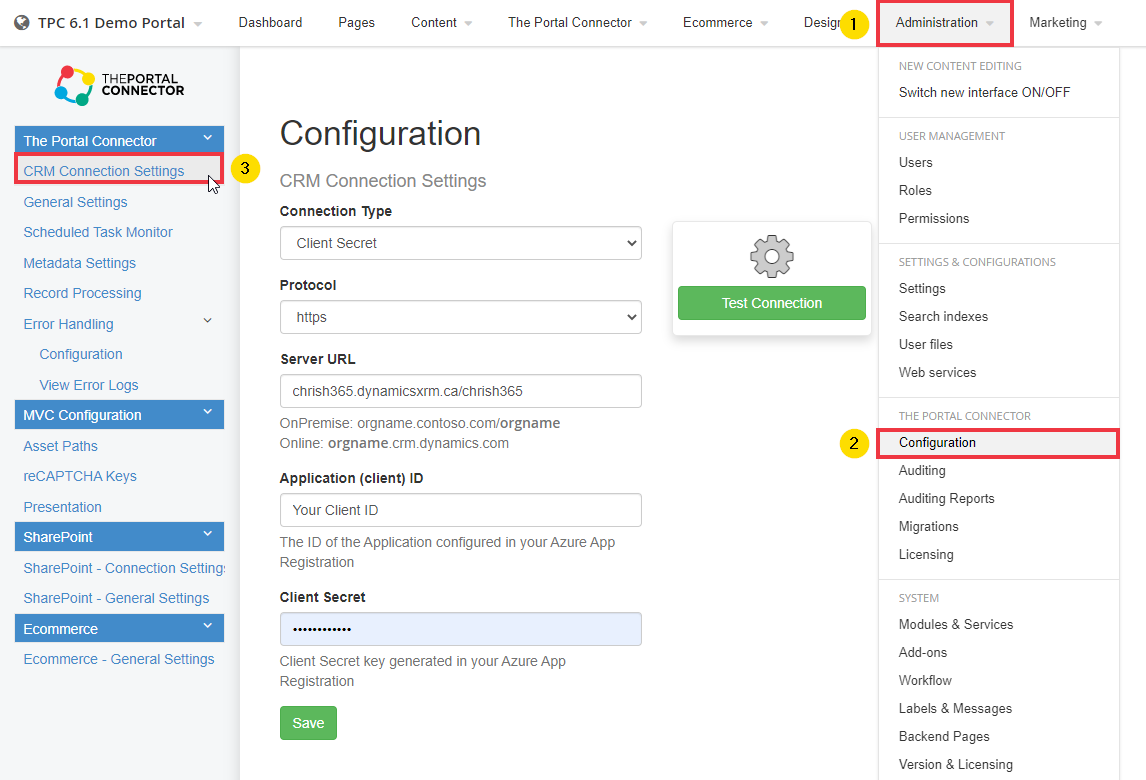This screenshot has height=780, width=1146.
Task: Click the gear icon above Test Connection
Action: coord(772,257)
